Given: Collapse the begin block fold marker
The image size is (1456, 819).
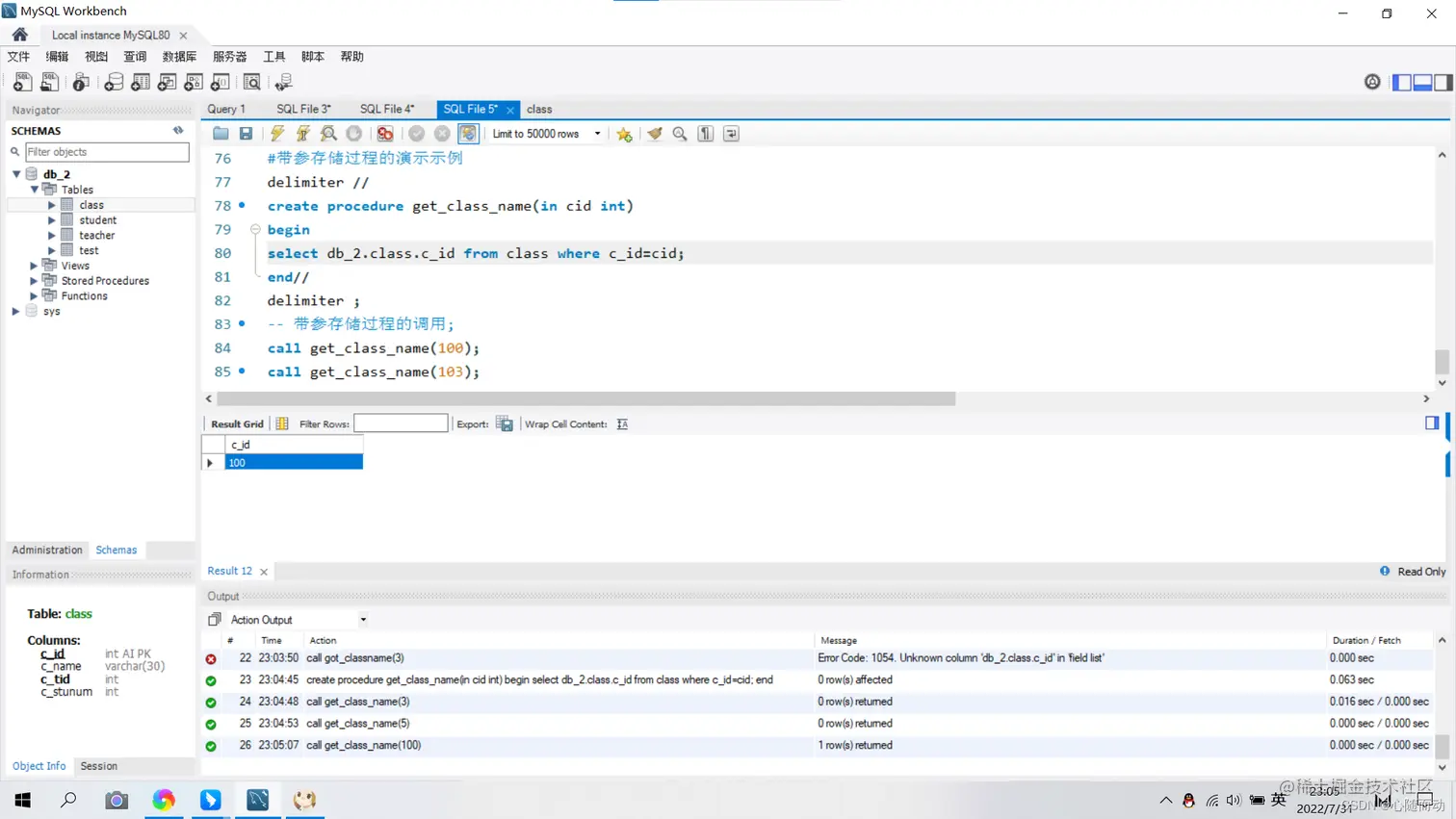Looking at the screenshot, I should [255, 230].
